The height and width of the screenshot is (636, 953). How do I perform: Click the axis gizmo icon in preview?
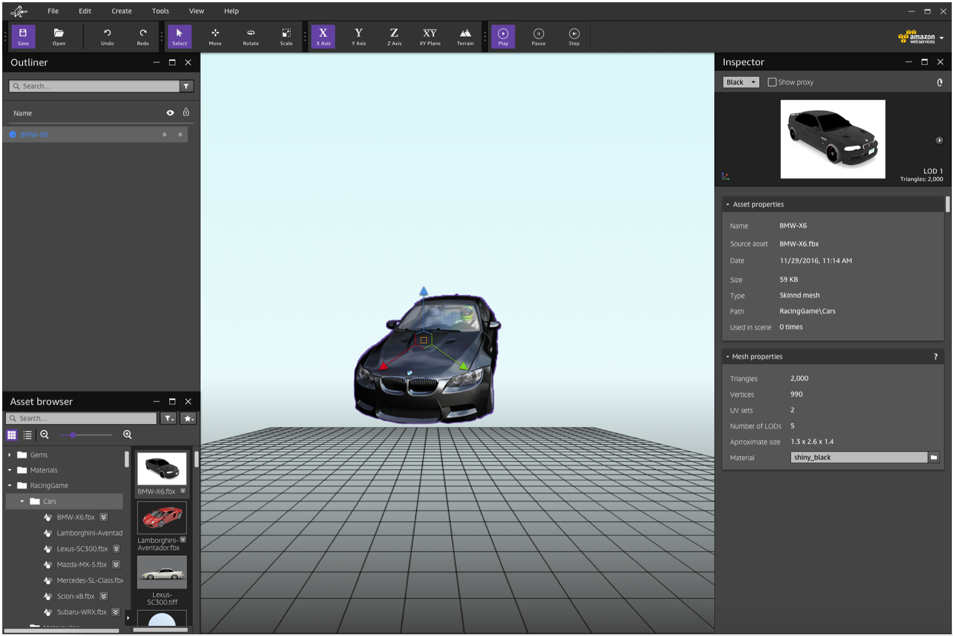click(x=725, y=176)
